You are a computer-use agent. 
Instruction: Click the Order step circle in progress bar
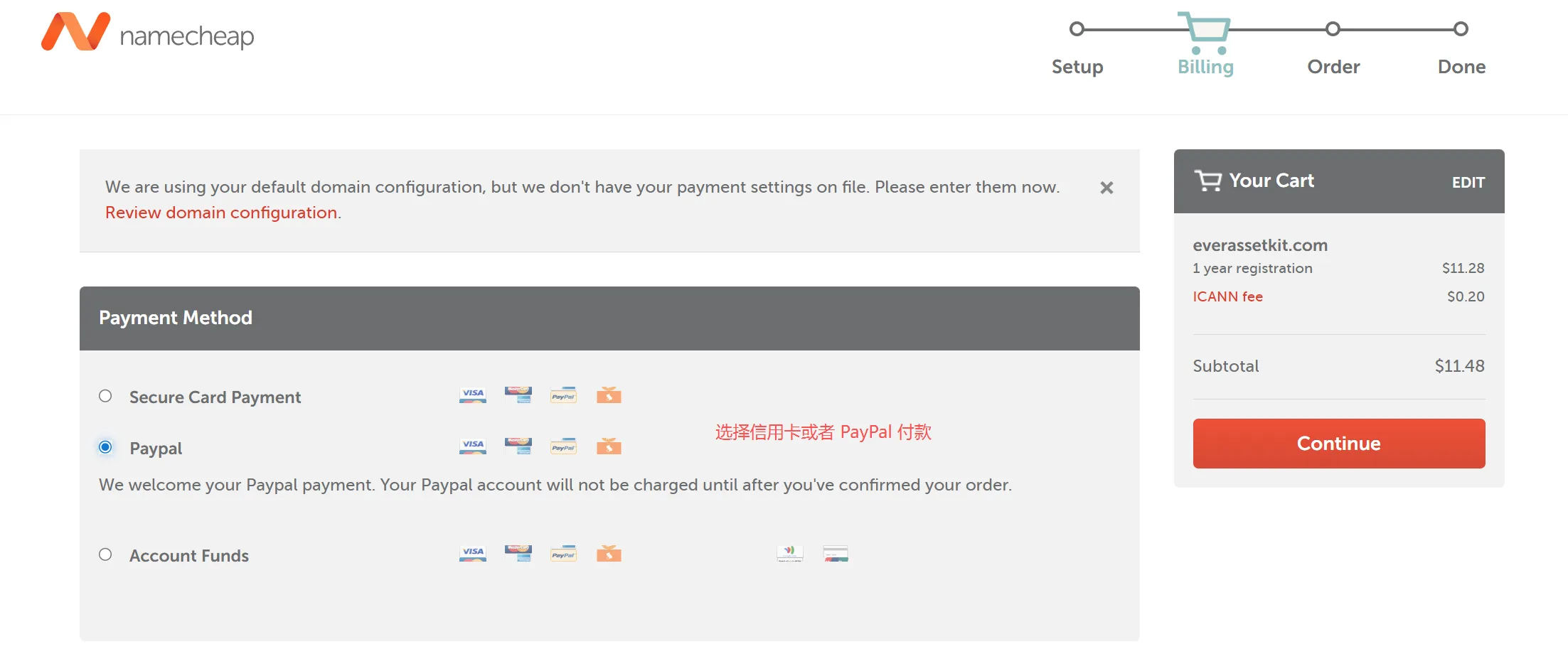[x=1333, y=29]
